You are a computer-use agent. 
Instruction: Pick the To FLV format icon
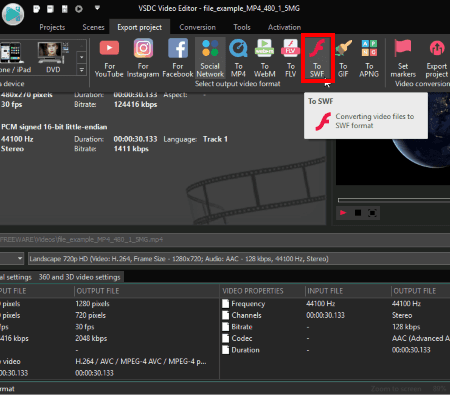click(291, 58)
